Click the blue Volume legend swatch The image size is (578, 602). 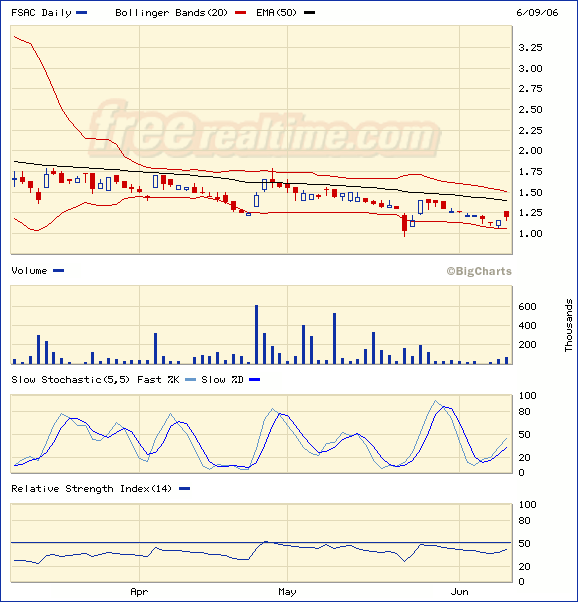tap(58, 271)
